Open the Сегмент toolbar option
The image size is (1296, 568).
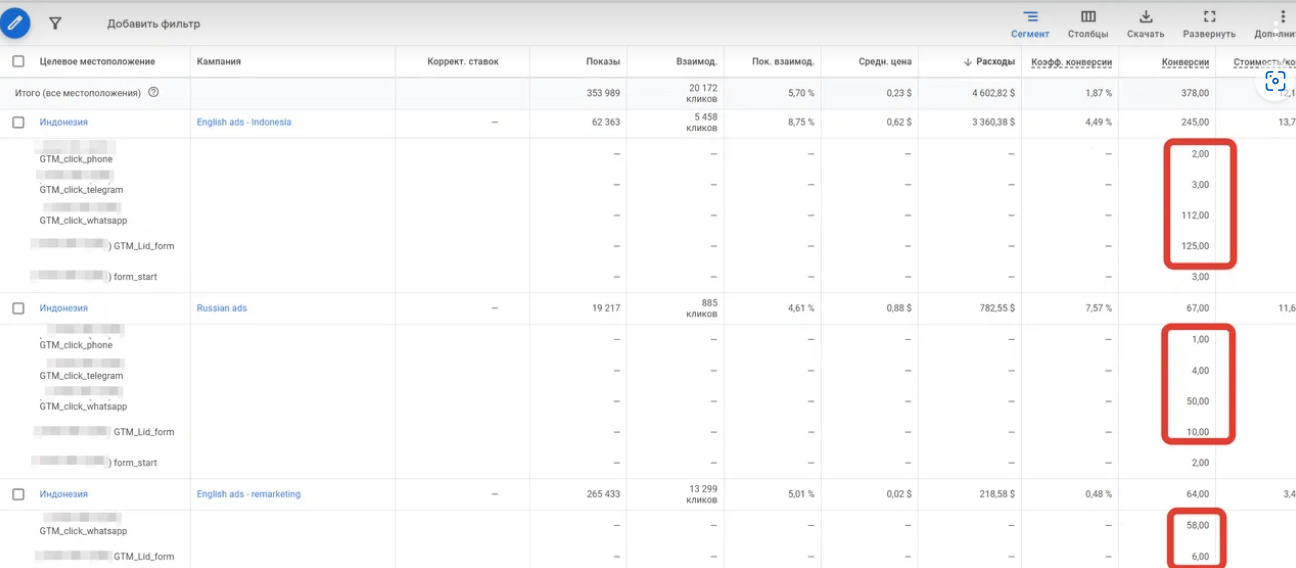click(1030, 24)
